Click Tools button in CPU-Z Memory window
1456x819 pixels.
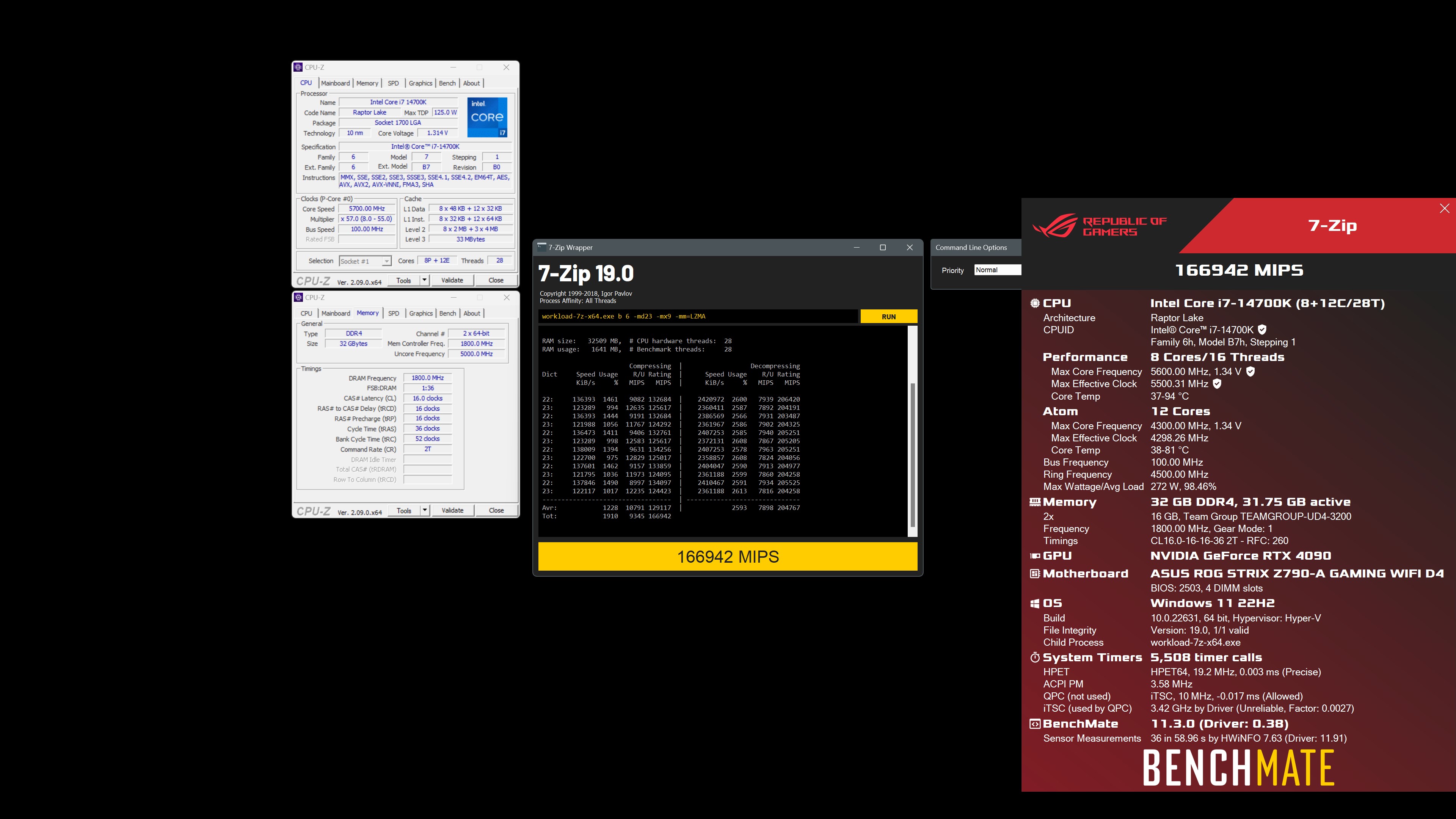(404, 510)
